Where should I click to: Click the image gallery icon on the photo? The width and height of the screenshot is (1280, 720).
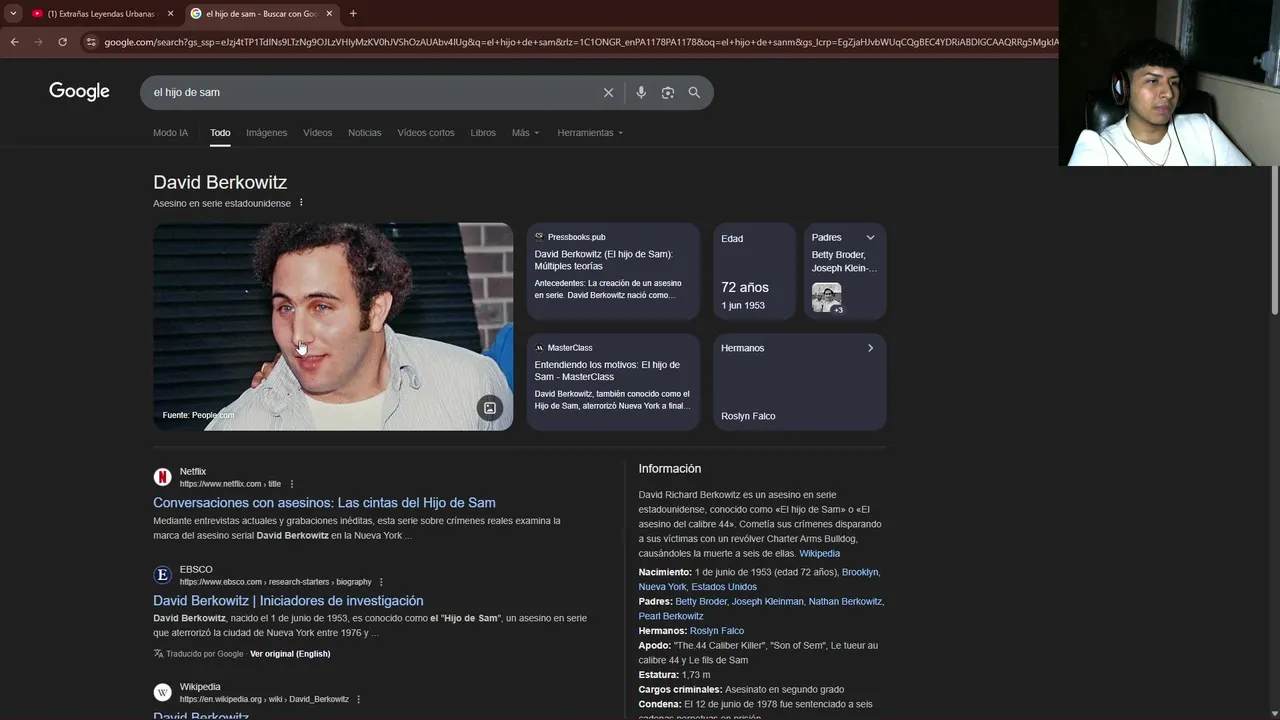click(x=490, y=408)
